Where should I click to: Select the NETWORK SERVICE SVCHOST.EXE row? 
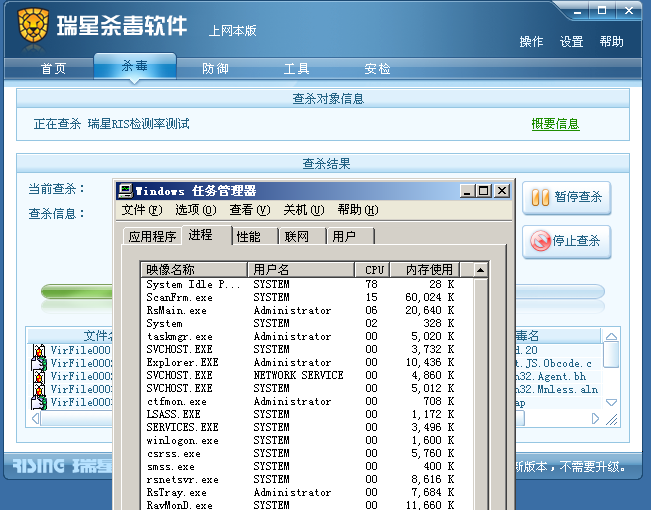[307, 375]
